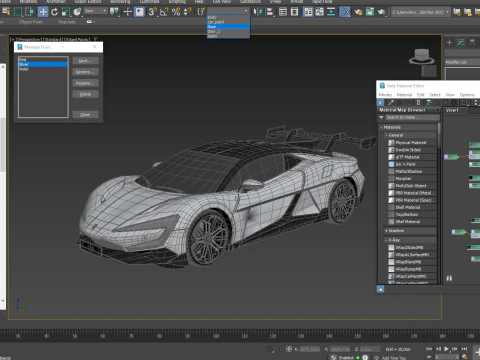Open Modes menu in Slate Material Editor

click(x=385, y=95)
